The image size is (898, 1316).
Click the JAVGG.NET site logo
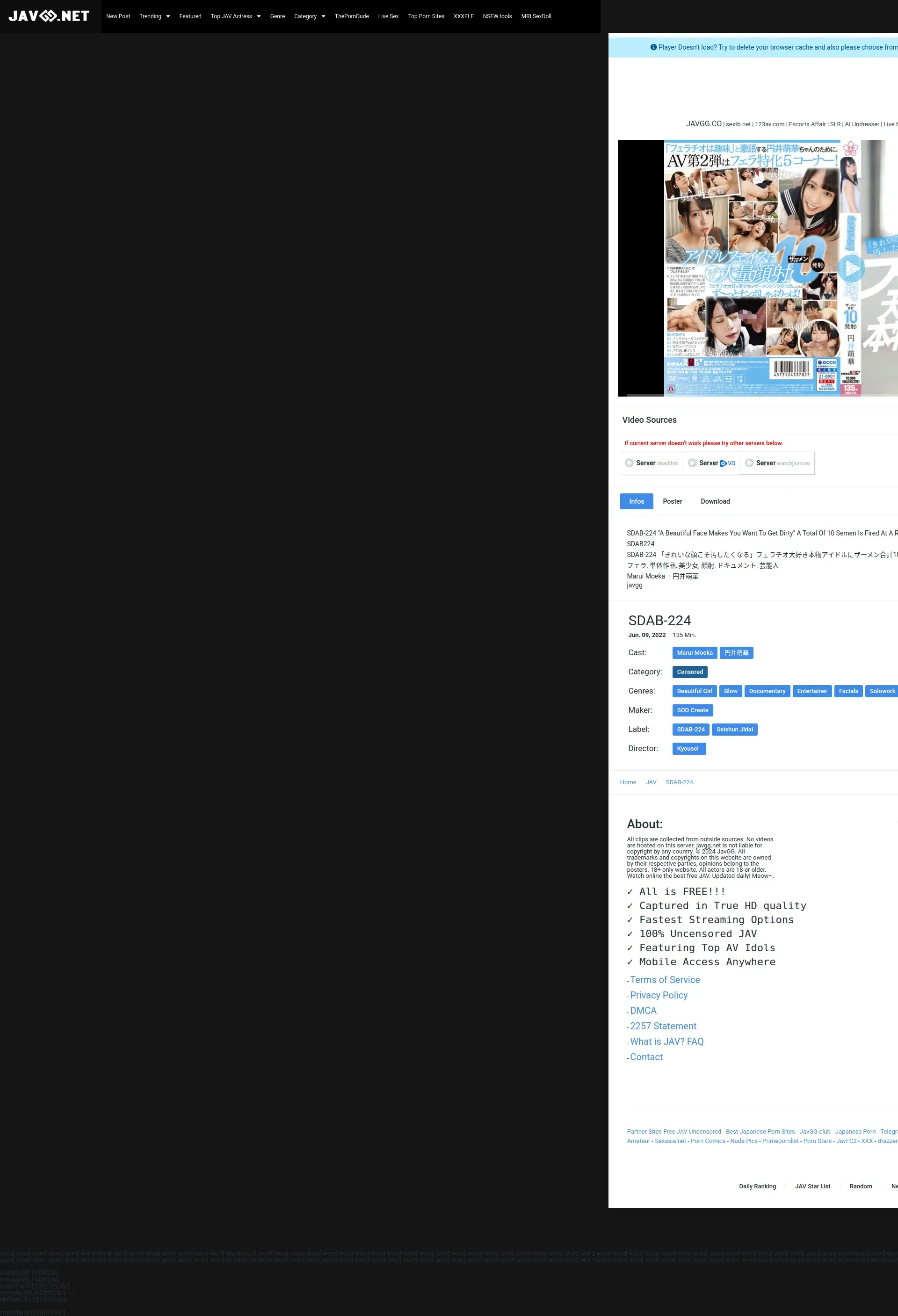tap(49, 16)
